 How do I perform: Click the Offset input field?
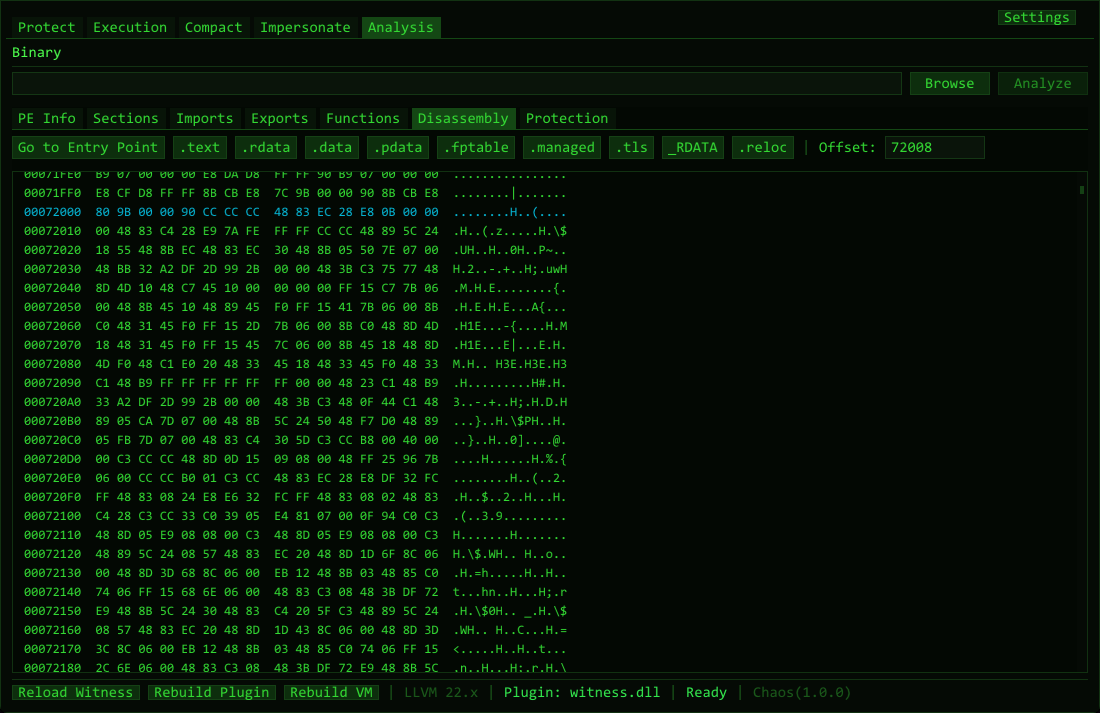(x=934, y=148)
